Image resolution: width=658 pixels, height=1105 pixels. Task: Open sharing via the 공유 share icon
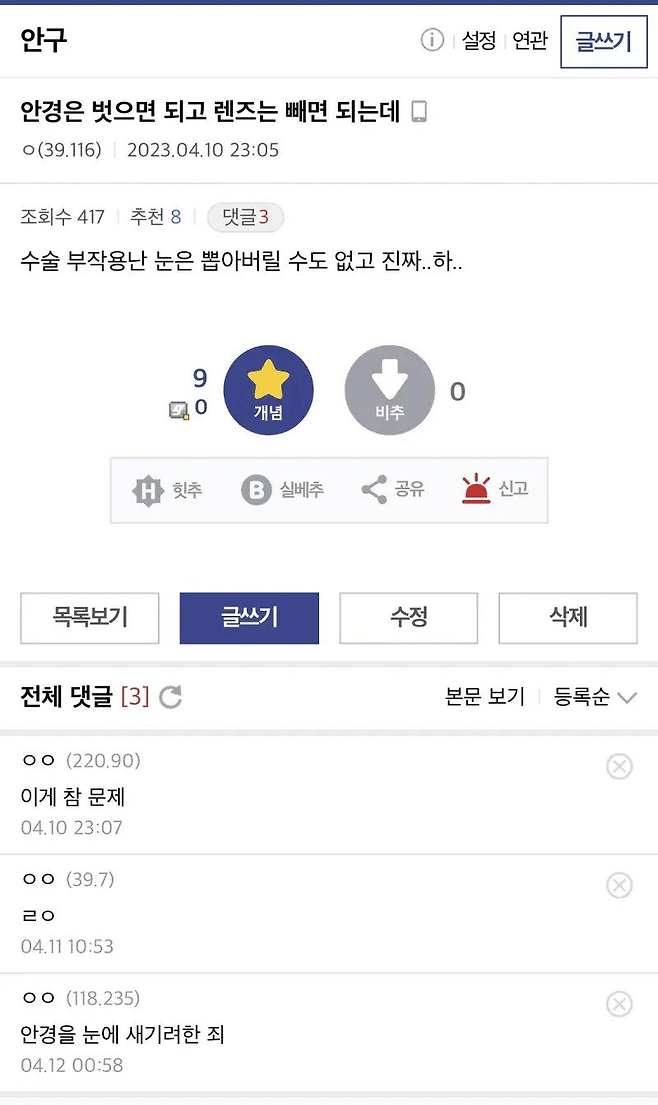coord(372,490)
